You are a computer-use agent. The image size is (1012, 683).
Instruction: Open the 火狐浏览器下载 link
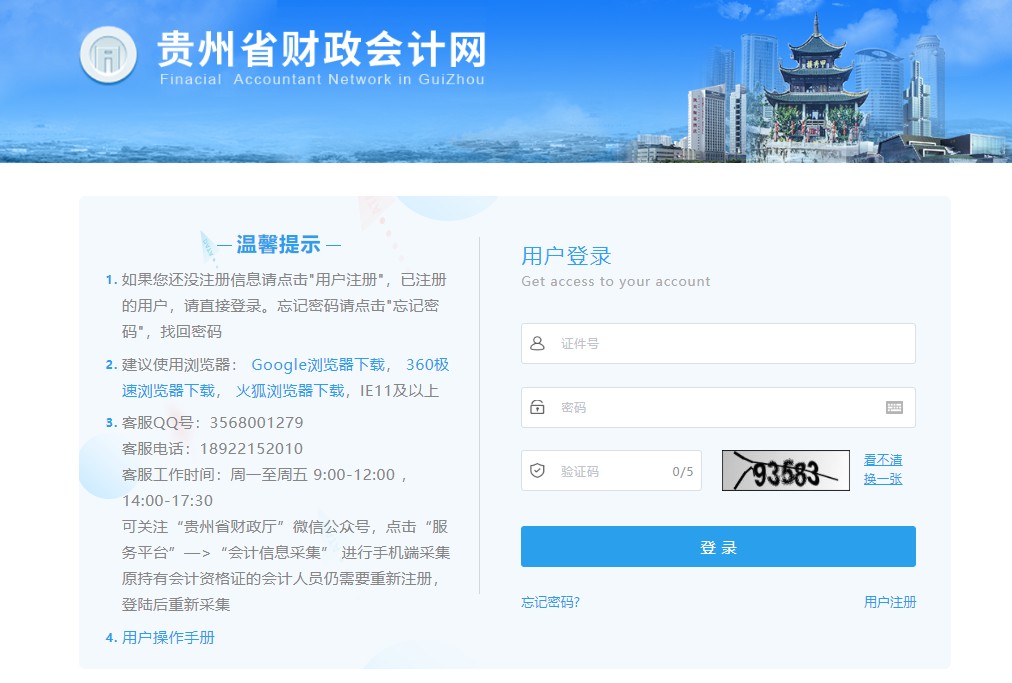(290, 391)
